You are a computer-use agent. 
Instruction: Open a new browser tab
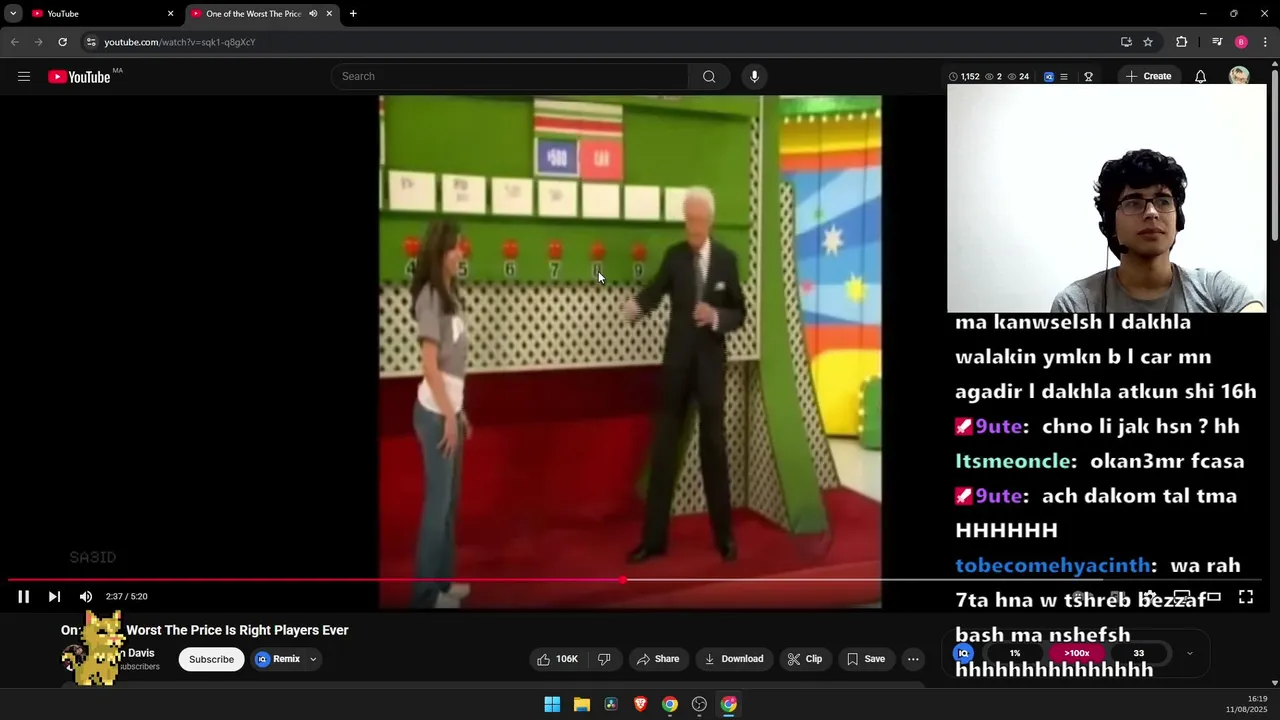(353, 14)
